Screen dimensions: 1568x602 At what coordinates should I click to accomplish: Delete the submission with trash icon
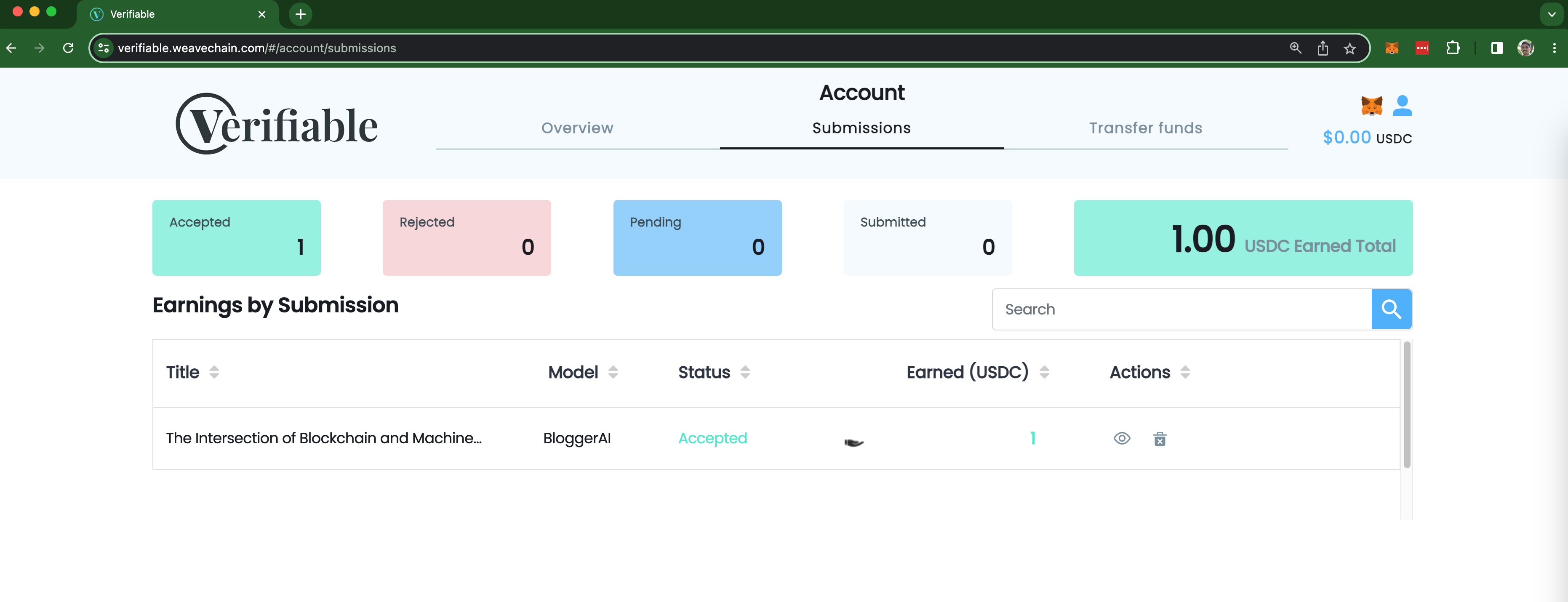(x=1160, y=439)
